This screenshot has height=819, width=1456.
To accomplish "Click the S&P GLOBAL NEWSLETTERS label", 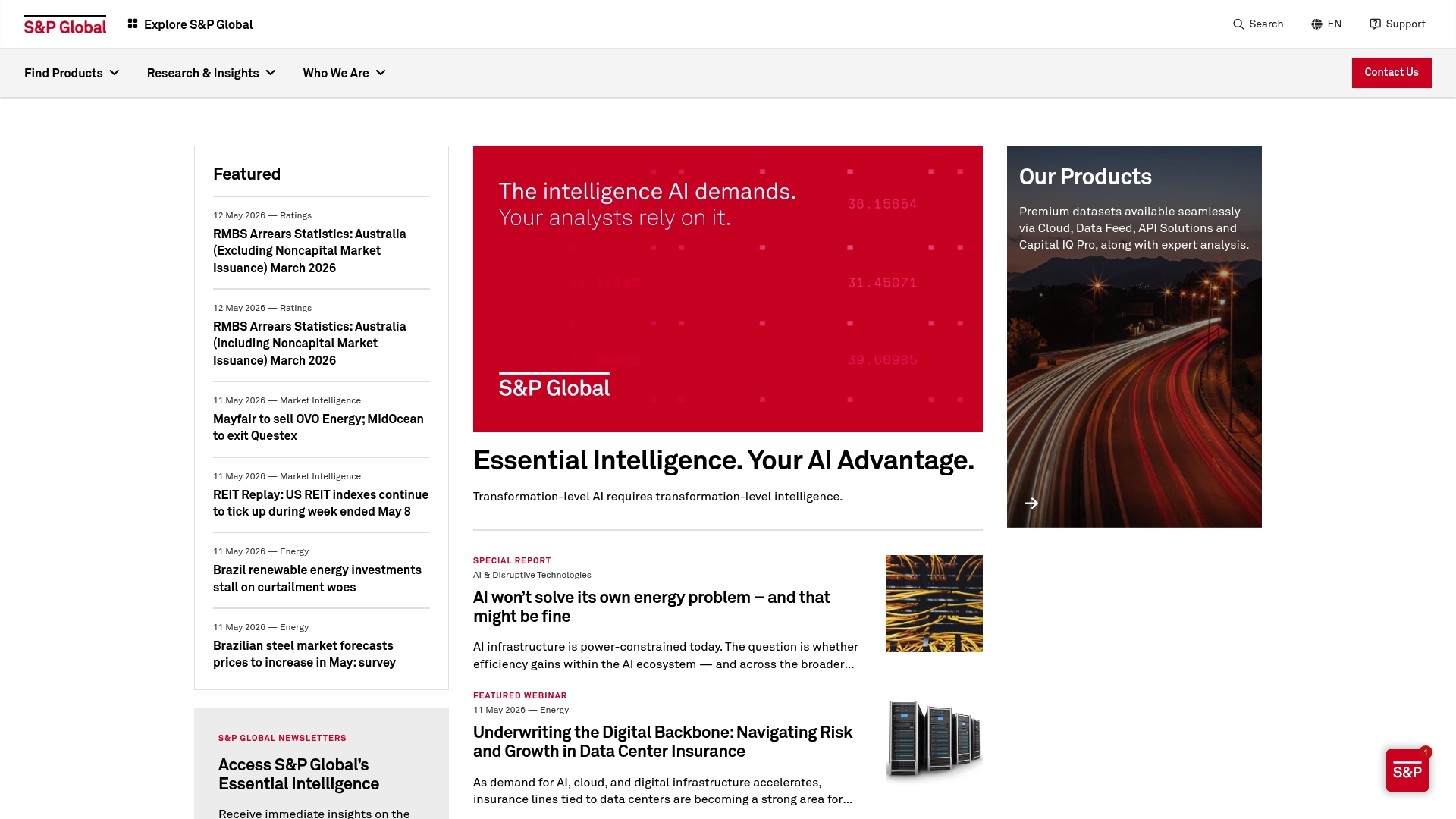I will click(282, 738).
